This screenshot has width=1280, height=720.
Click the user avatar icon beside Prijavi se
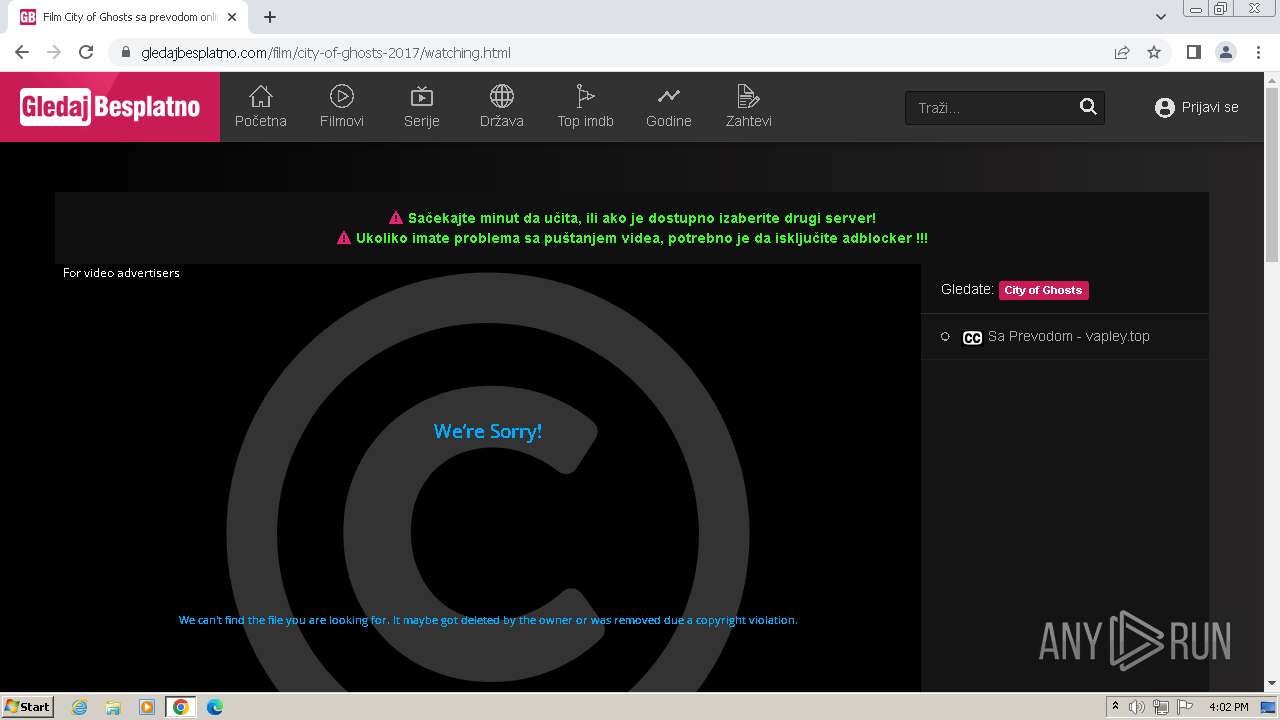coord(1164,108)
